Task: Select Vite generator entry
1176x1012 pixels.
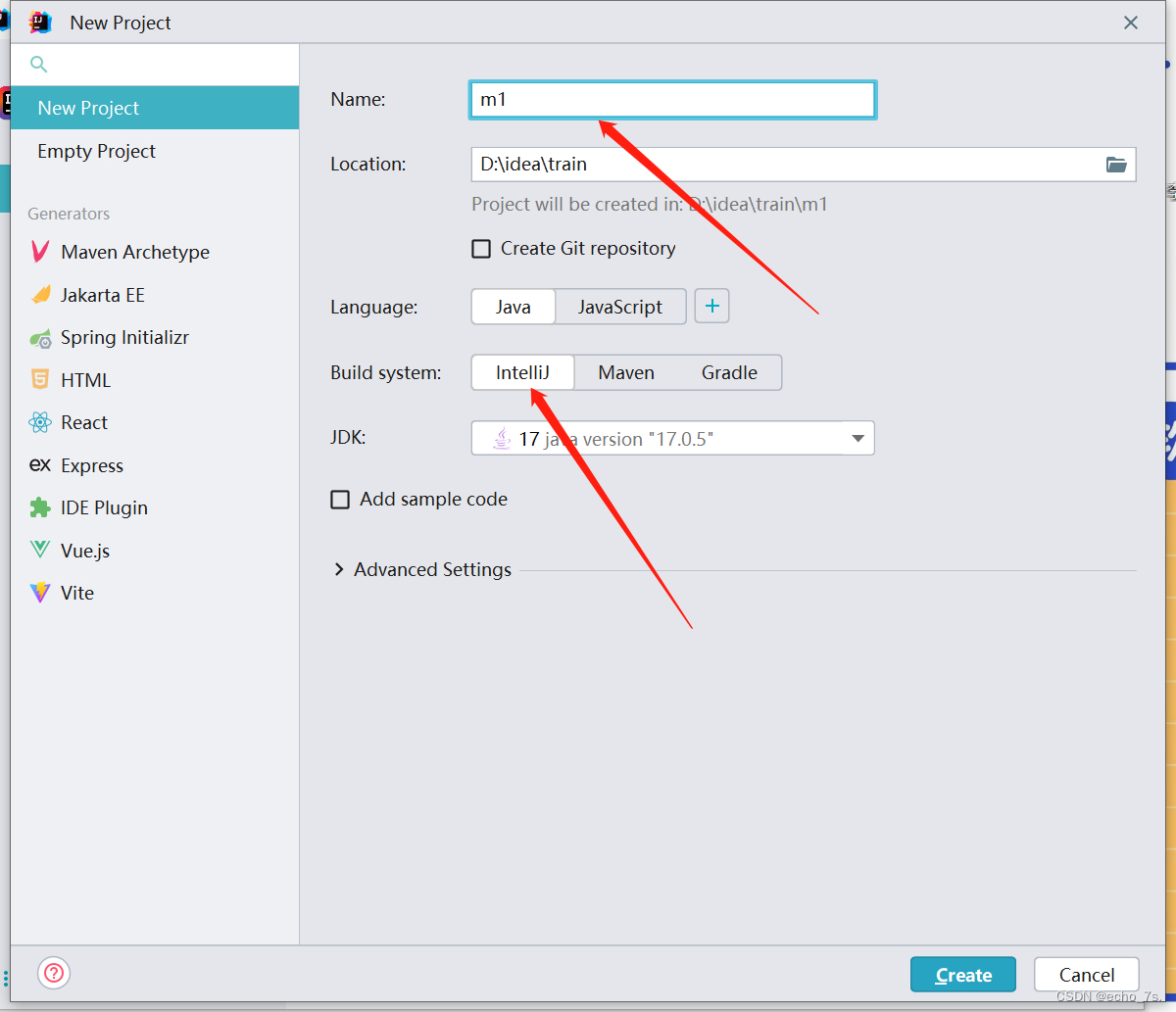Action: click(x=155, y=593)
